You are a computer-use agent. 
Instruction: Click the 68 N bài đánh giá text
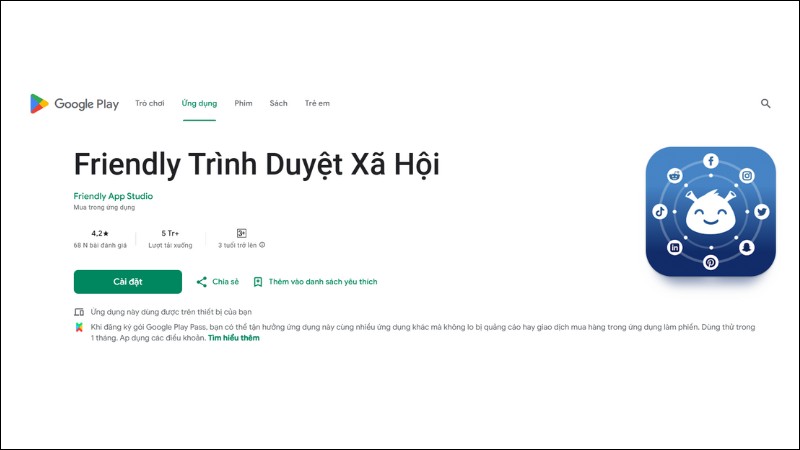pyautogui.click(x=100, y=245)
